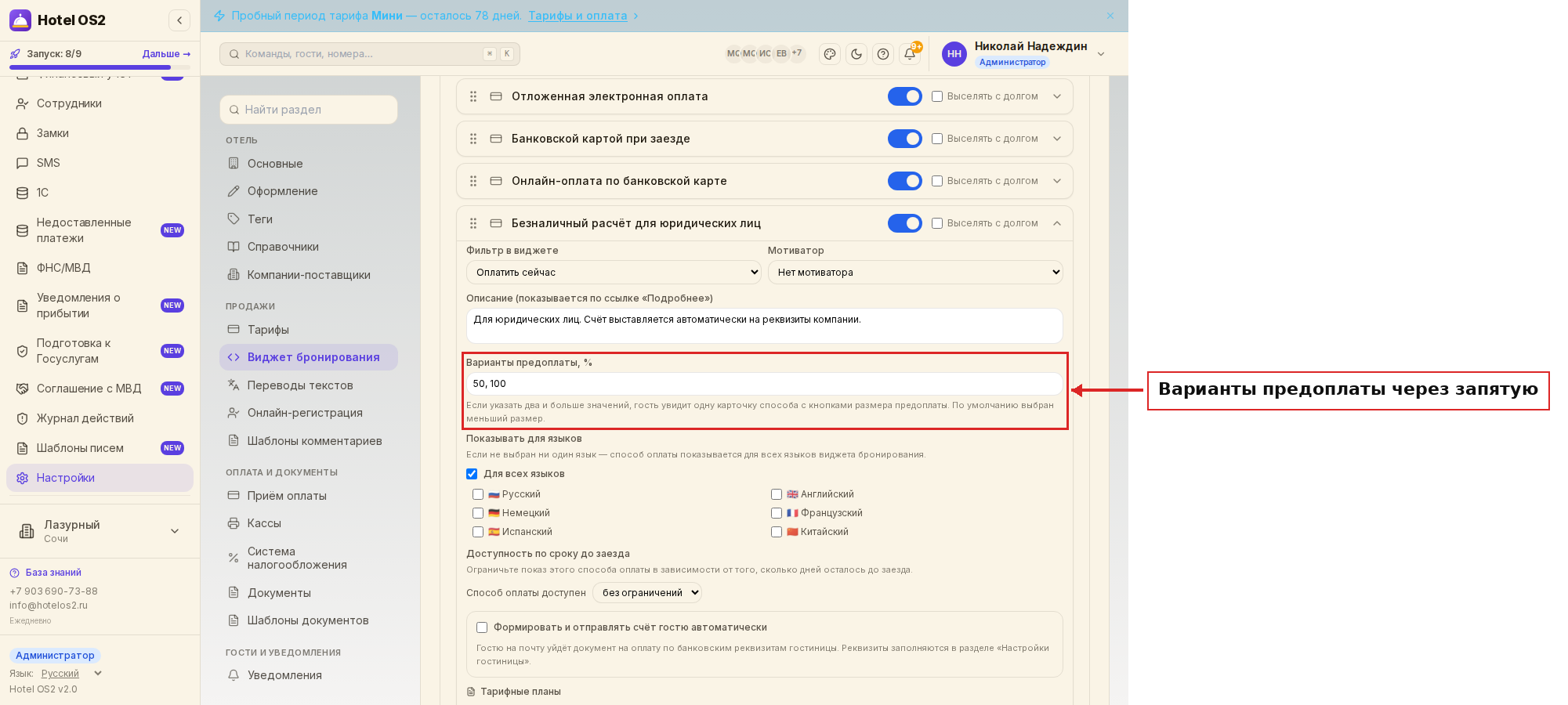Close the trial period banner
This screenshot has width=1568, height=705.
(1110, 16)
